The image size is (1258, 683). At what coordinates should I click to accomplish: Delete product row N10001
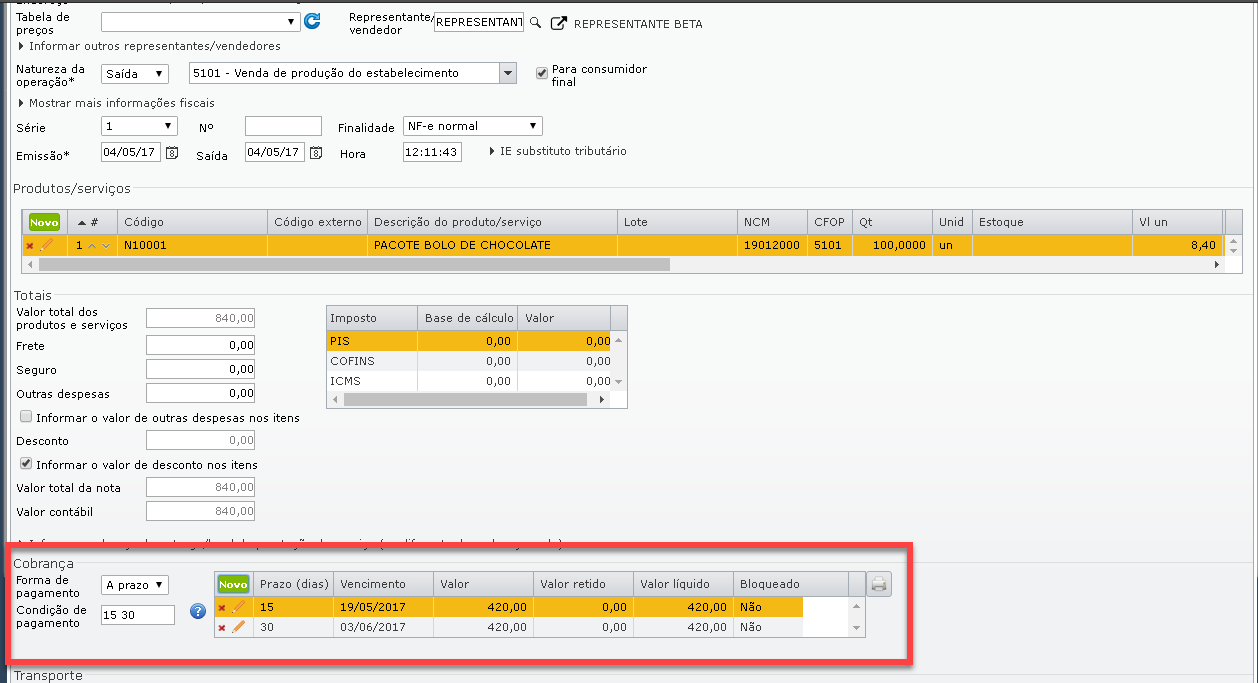pos(30,245)
